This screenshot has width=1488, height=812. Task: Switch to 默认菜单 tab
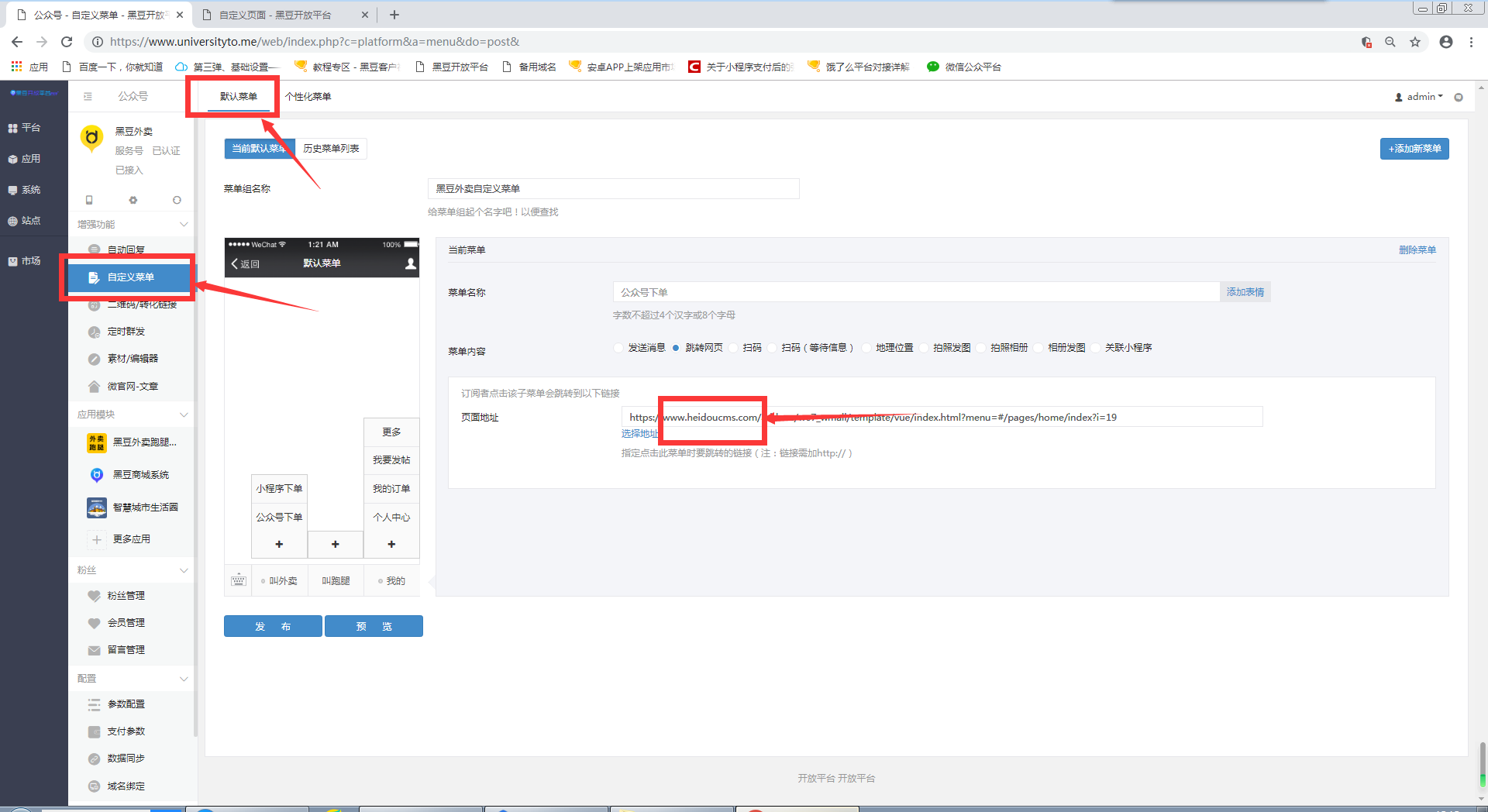239,97
